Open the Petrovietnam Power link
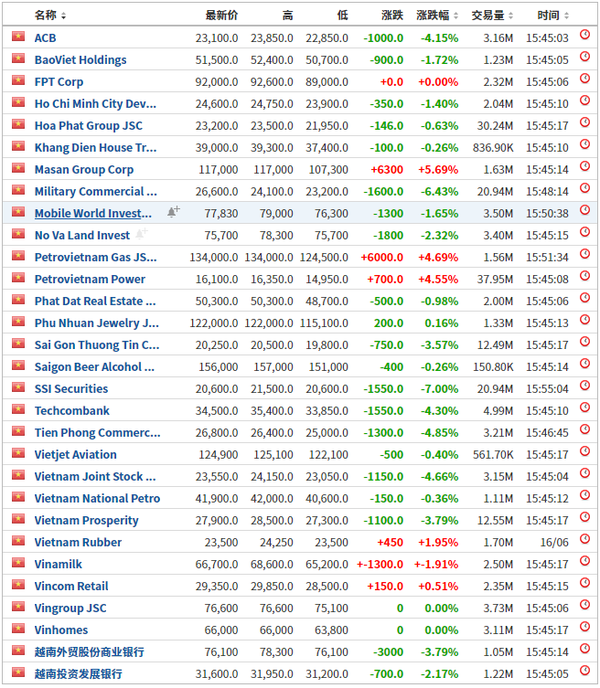Screen dimensions: 600x688 [90, 279]
